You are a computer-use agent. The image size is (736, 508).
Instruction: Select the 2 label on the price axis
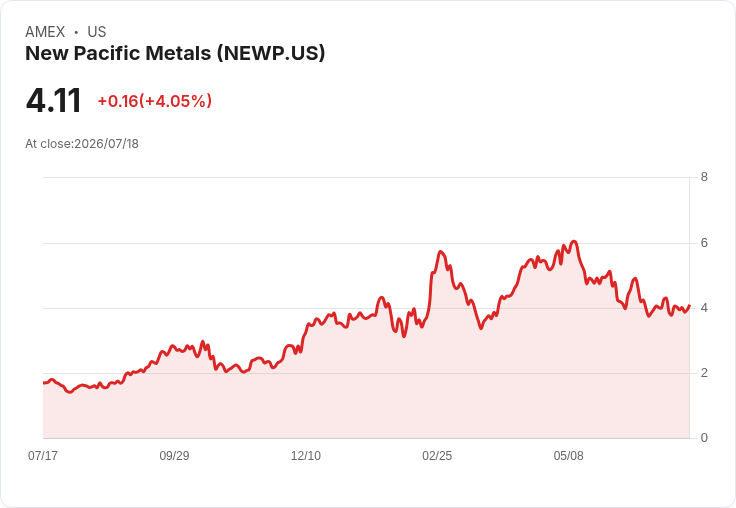pyautogui.click(x=704, y=373)
